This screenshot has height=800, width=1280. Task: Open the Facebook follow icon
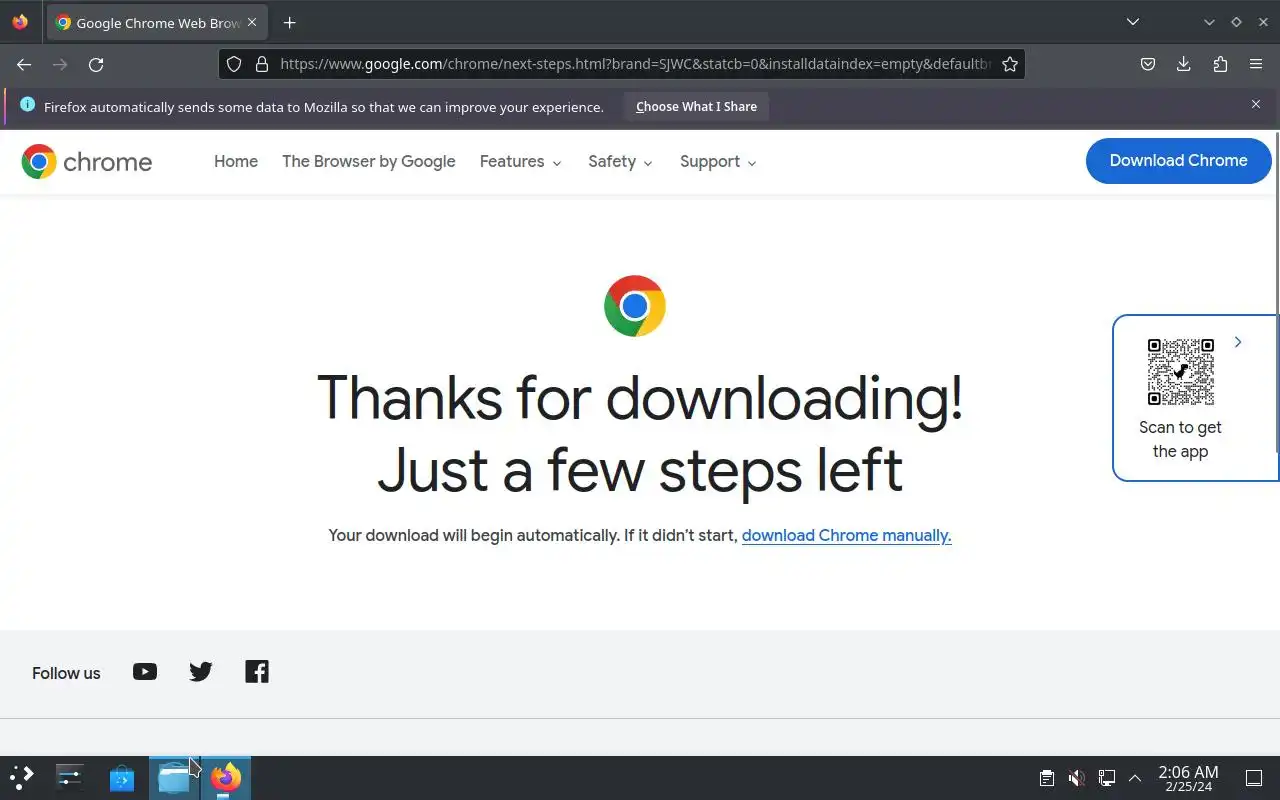pyautogui.click(x=257, y=672)
